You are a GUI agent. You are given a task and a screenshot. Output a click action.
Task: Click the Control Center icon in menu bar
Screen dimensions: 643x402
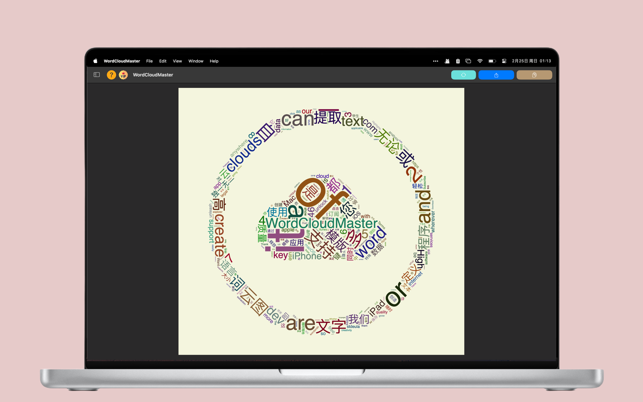click(x=504, y=61)
